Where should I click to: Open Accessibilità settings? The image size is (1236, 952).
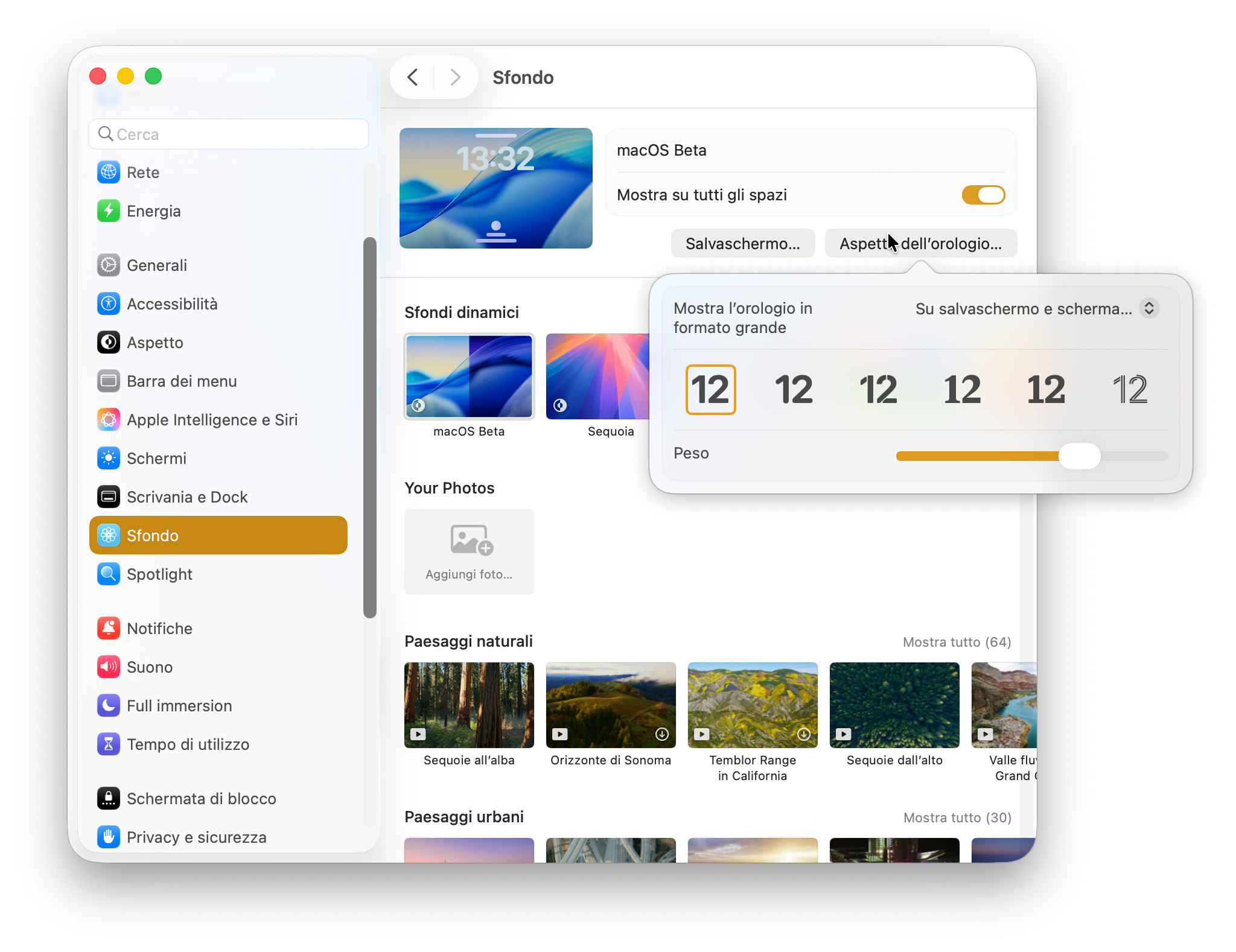172,303
